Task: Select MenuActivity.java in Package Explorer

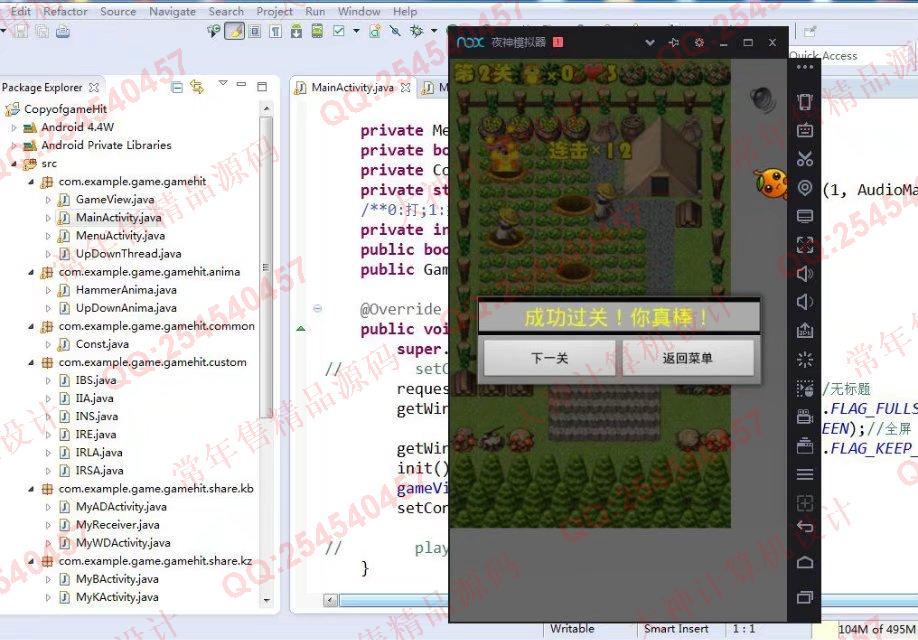Action: (120, 235)
